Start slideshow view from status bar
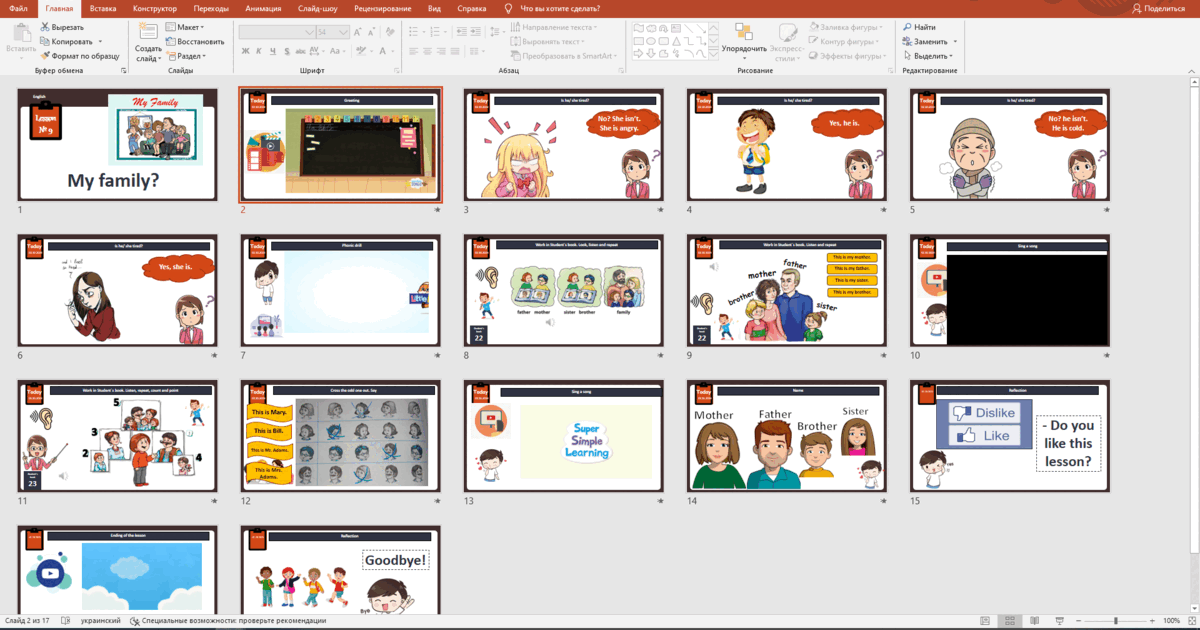The height and width of the screenshot is (630, 1200). pyautogui.click(x=1059, y=621)
